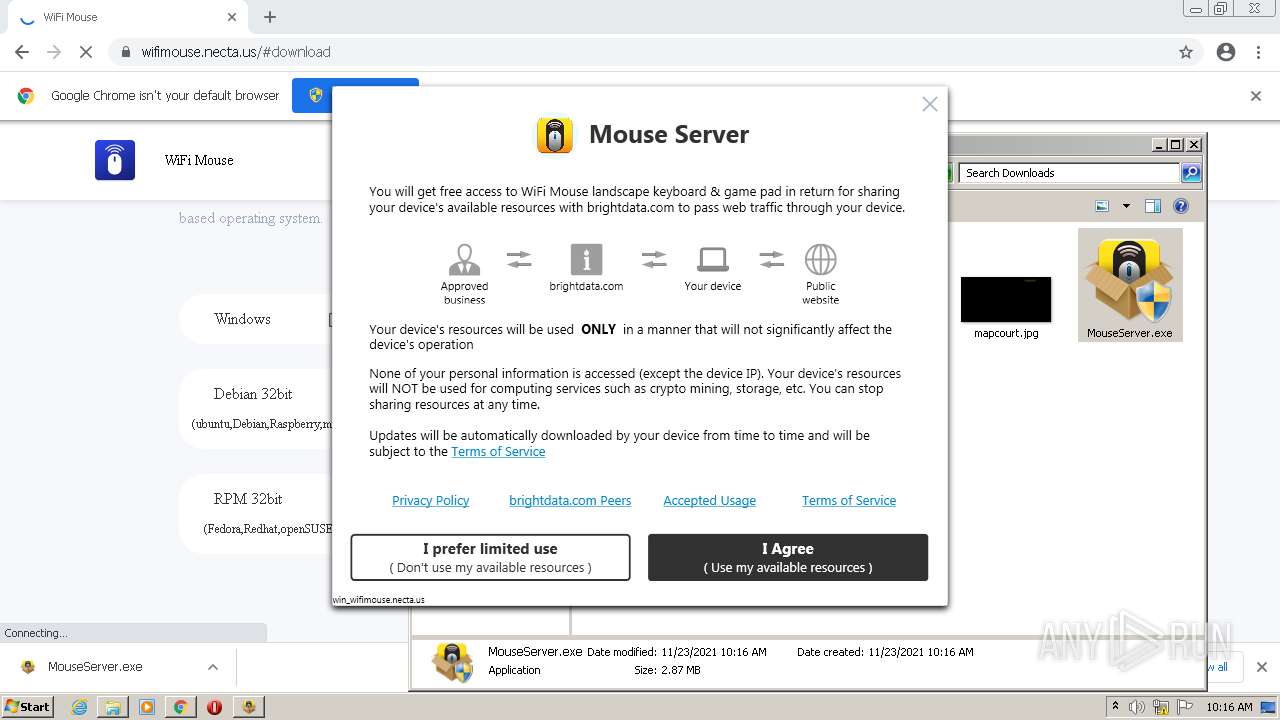1280x720 pixels.
Task: Close the Chrome downloads shelf
Action: [x=1262, y=667]
